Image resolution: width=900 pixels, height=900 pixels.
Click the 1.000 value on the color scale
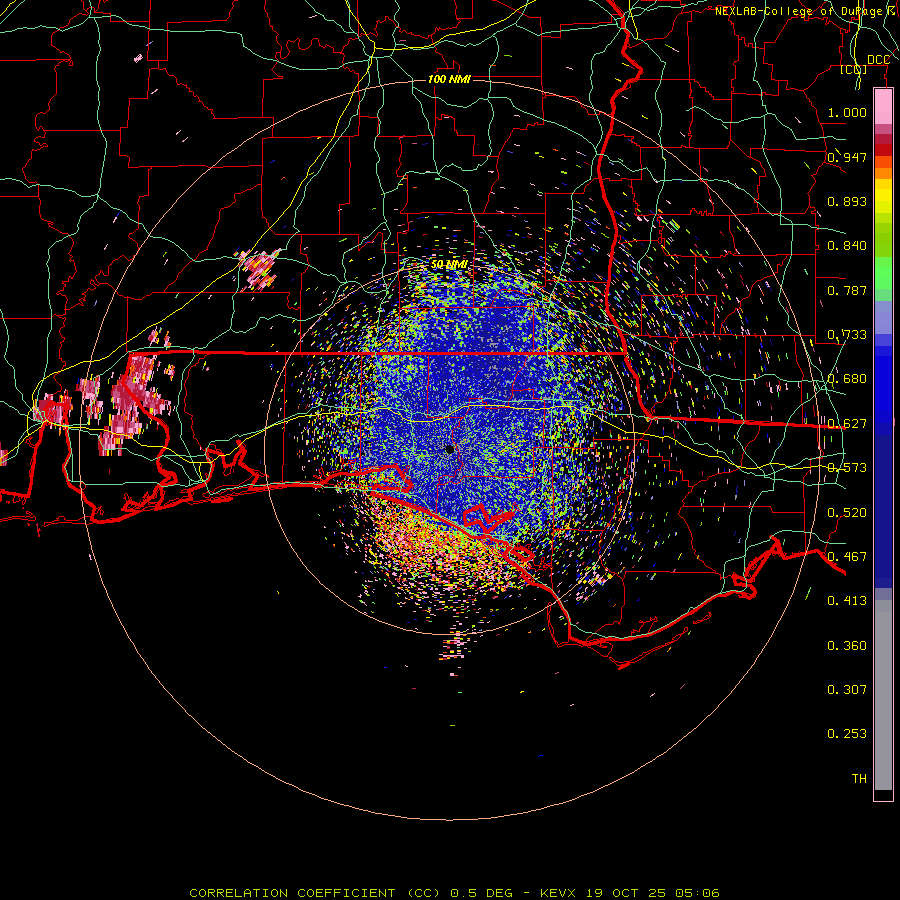[x=847, y=112]
